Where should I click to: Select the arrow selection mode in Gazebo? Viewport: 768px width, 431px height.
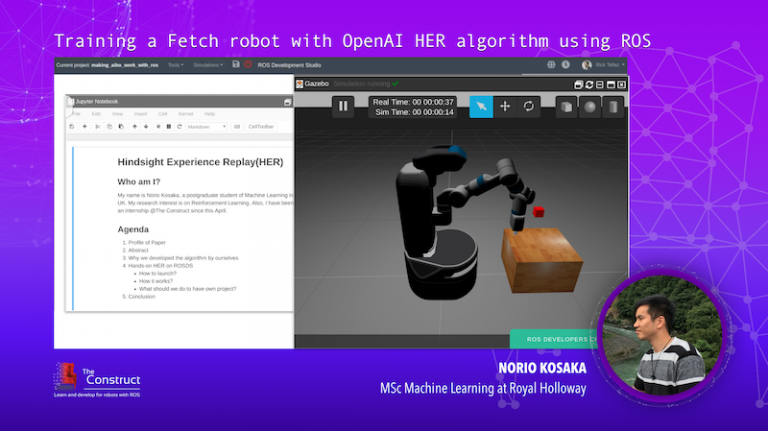pyautogui.click(x=481, y=106)
